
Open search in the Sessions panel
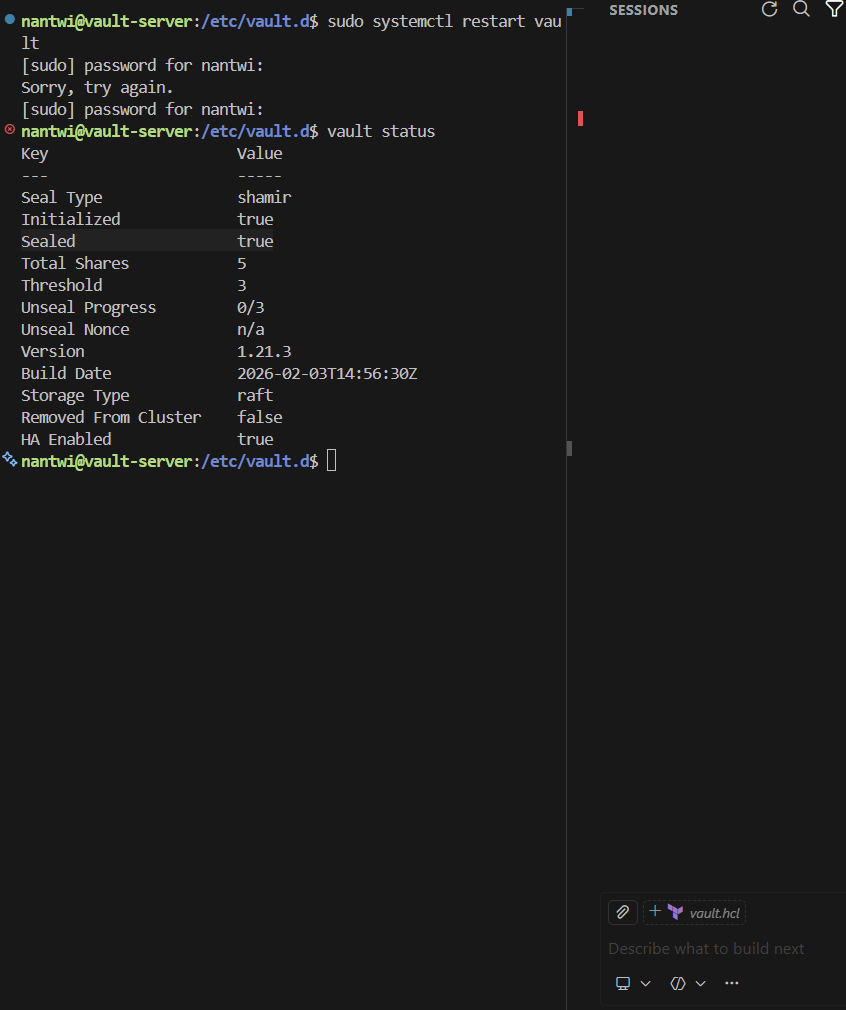pyautogui.click(x=801, y=9)
